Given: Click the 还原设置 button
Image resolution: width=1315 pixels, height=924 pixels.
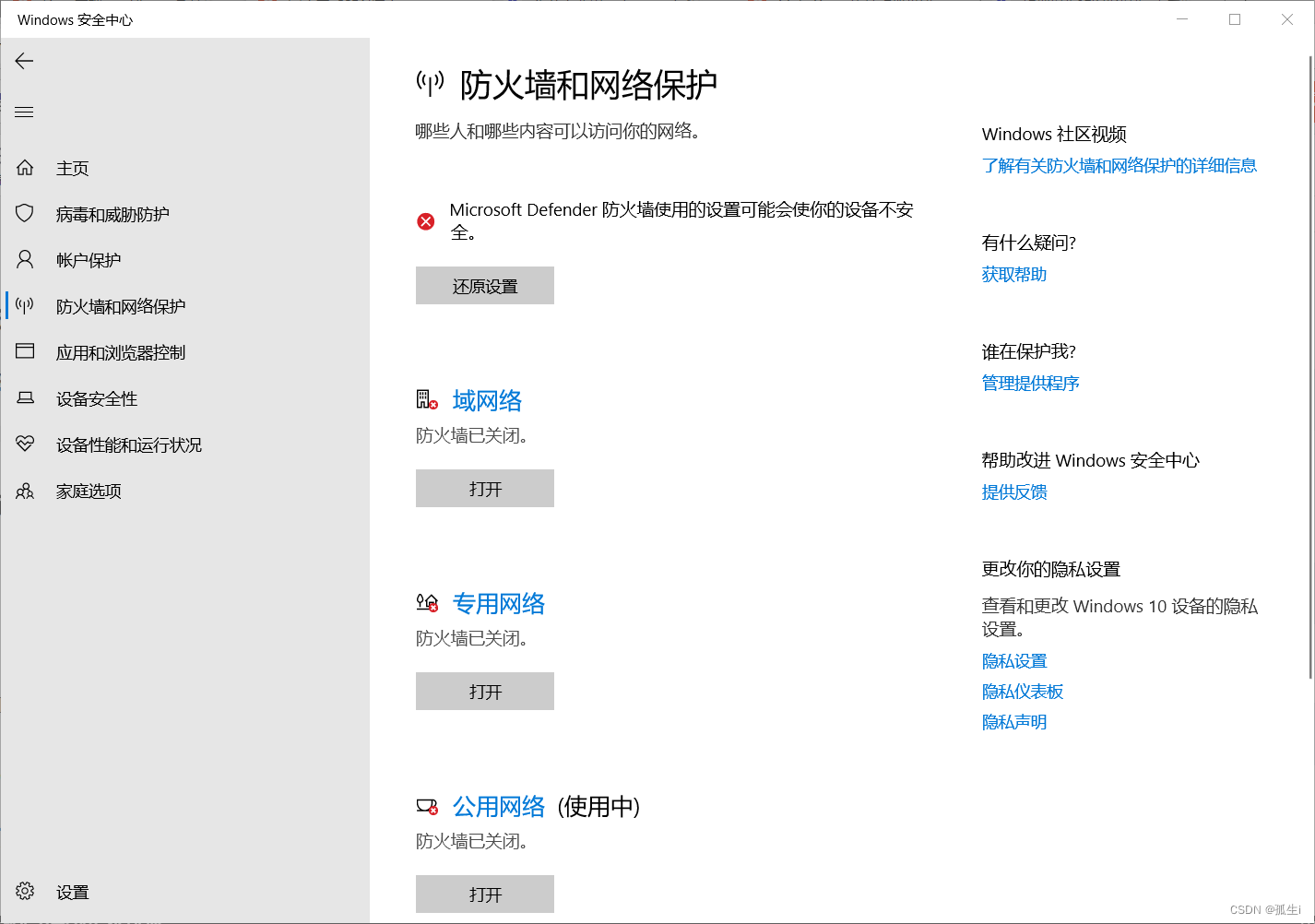Looking at the screenshot, I should tap(485, 286).
